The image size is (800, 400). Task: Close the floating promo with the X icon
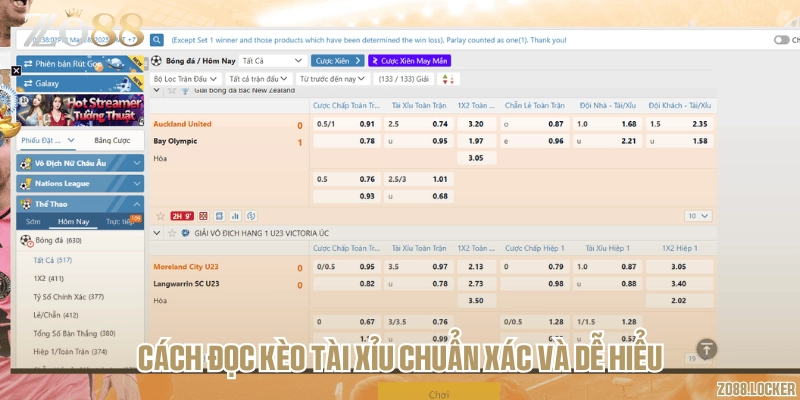coord(15,71)
